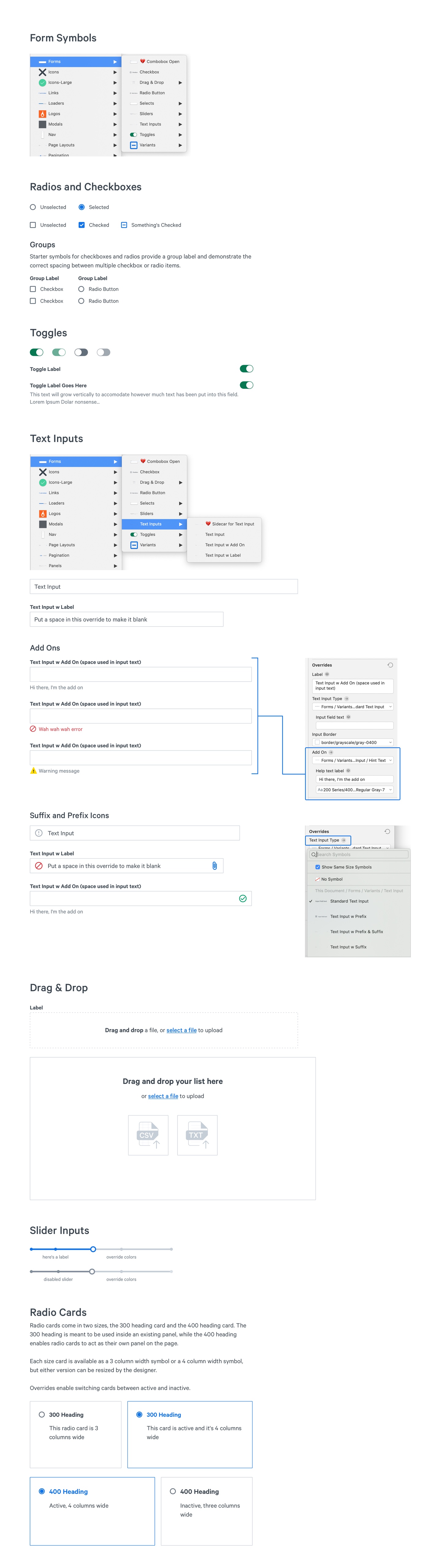
Task: Click the blue paperclip suffix icon
Action: (x=214, y=866)
